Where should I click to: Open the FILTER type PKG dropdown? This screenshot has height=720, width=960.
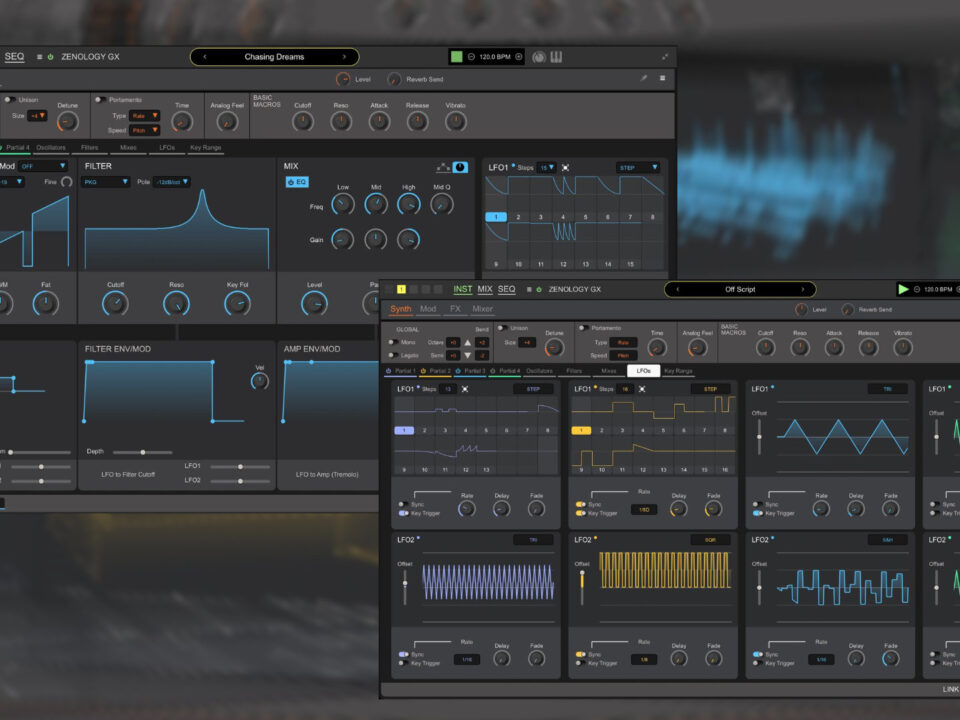(107, 182)
